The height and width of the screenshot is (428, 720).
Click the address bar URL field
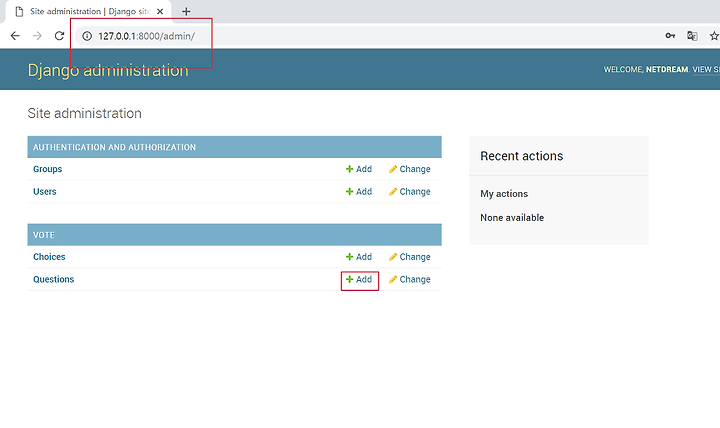pos(367,36)
